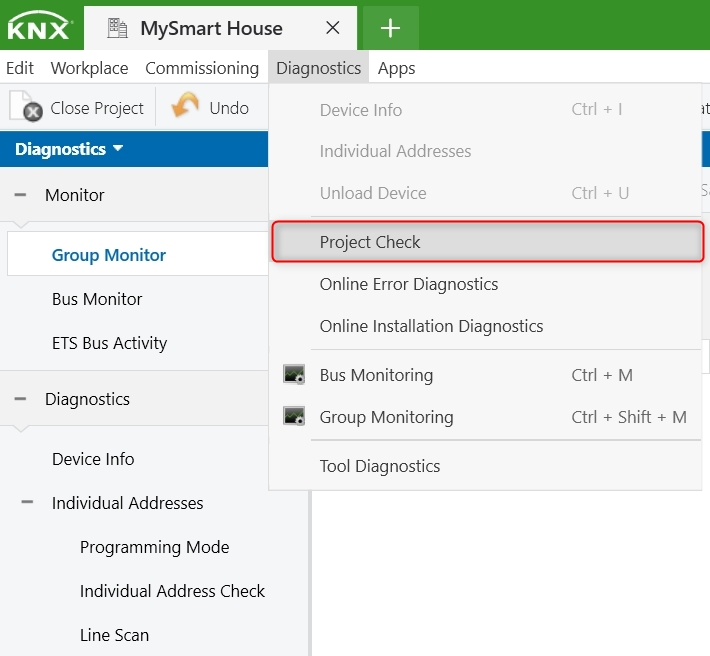Click the KNX logo button

point(39,27)
